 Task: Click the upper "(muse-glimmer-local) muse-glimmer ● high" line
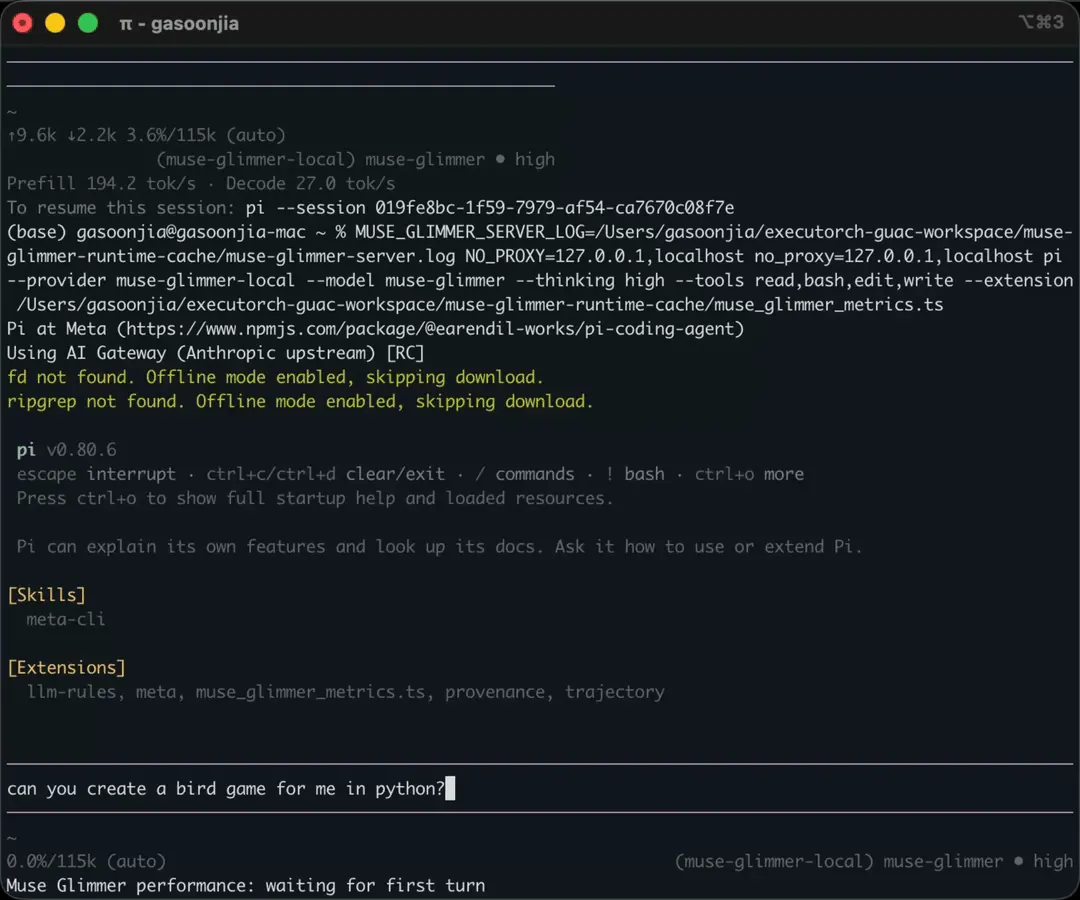(x=355, y=160)
